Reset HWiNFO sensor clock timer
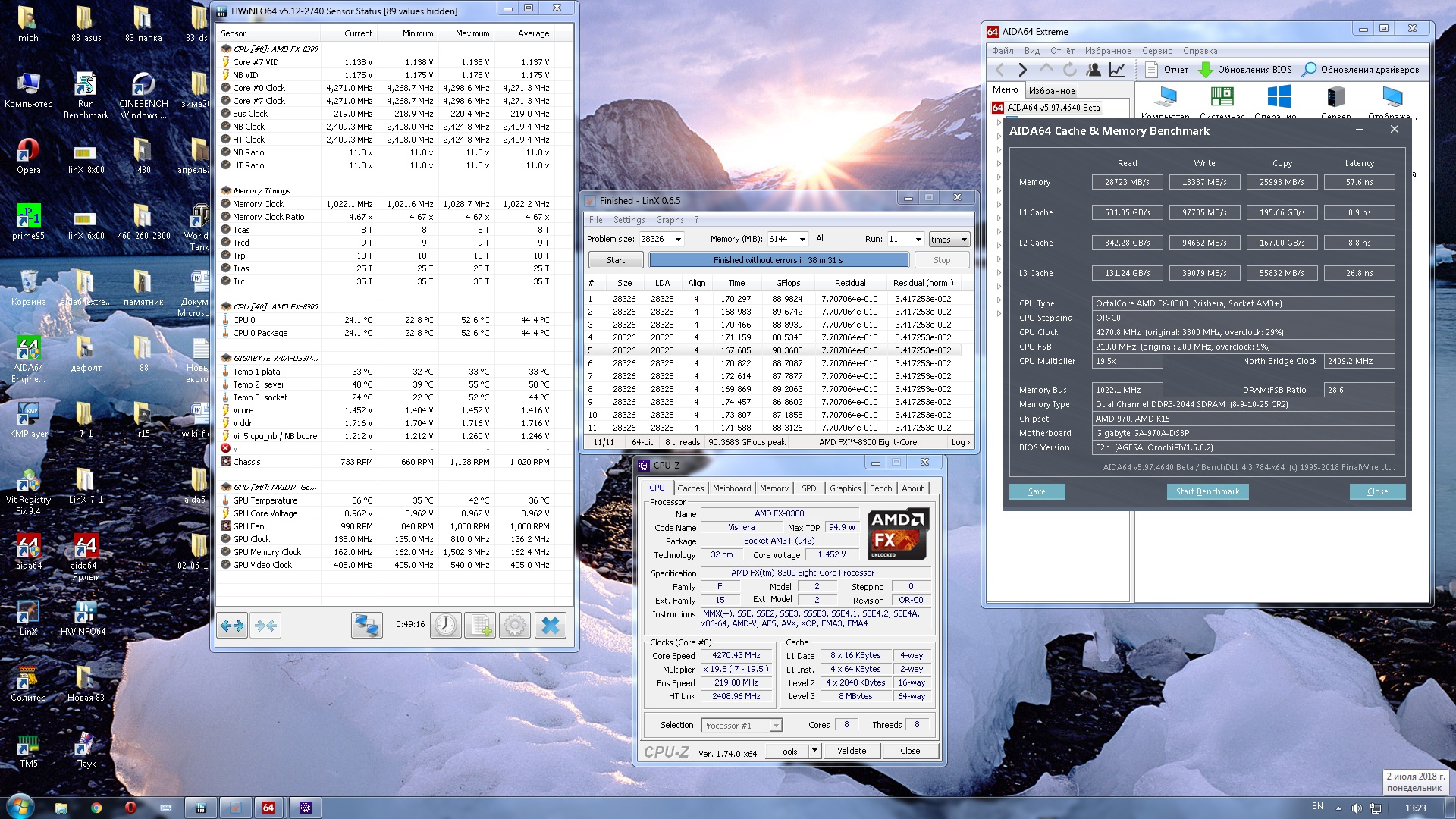Image resolution: width=1456 pixels, height=819 pixels. [x=445, y=626]
